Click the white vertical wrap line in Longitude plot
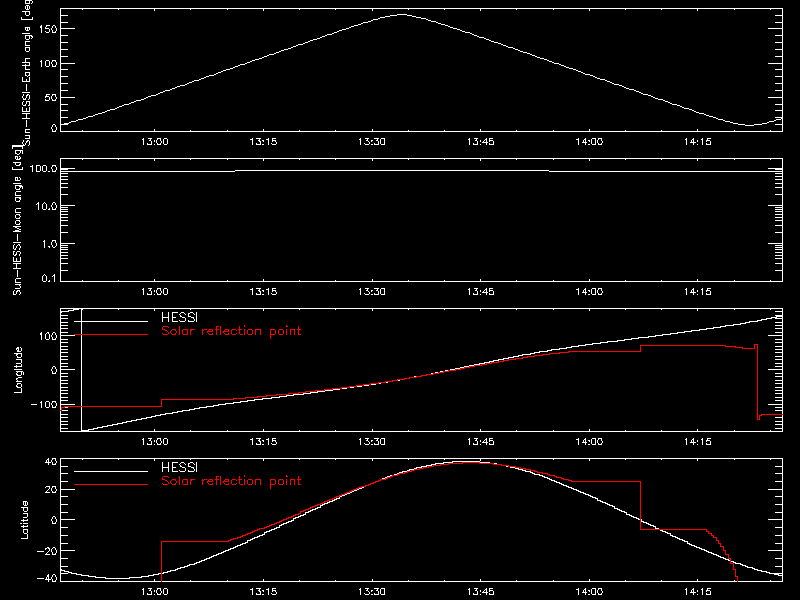The width and height of the screenshot is (800, 600). point(82,370)
